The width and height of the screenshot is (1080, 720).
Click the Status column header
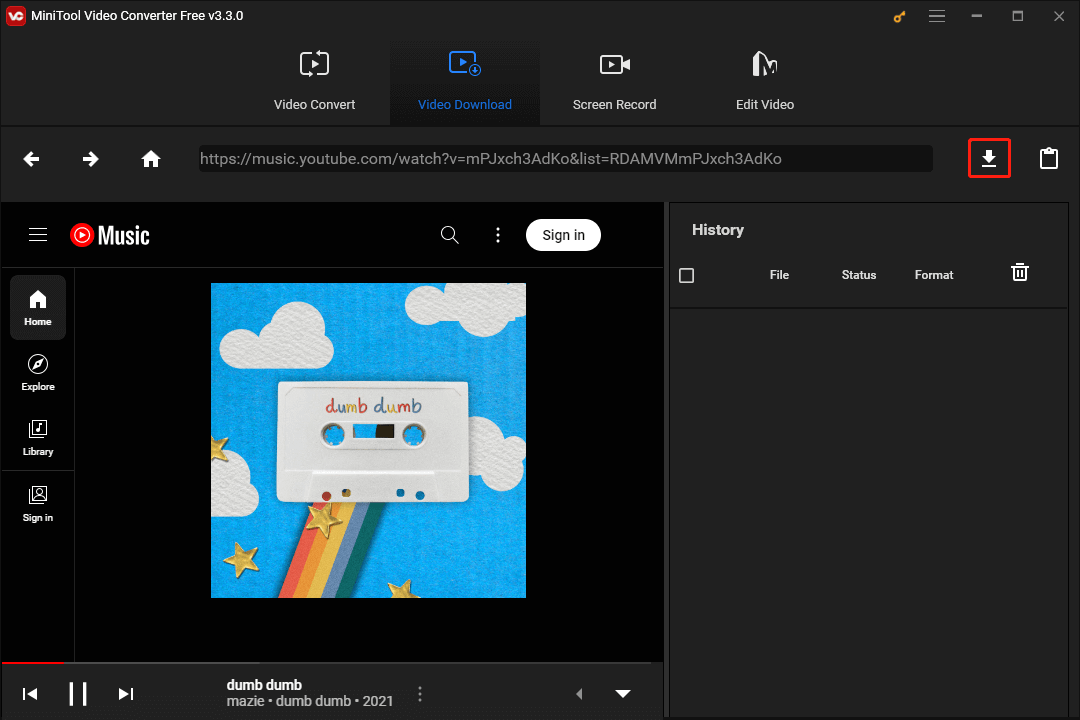[859, 275]
